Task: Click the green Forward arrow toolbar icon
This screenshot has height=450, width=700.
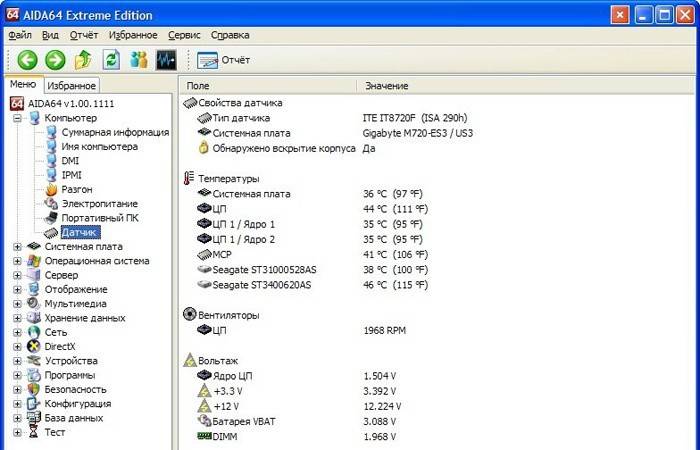Action: (x=55, y=60)
